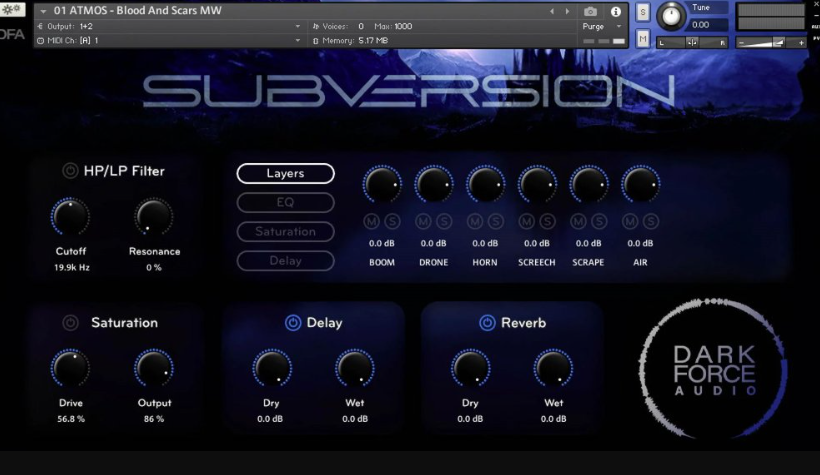This screenshot has height=475, width=820.
Task: Select the Layers tab
Action: [x=286, y=173]
